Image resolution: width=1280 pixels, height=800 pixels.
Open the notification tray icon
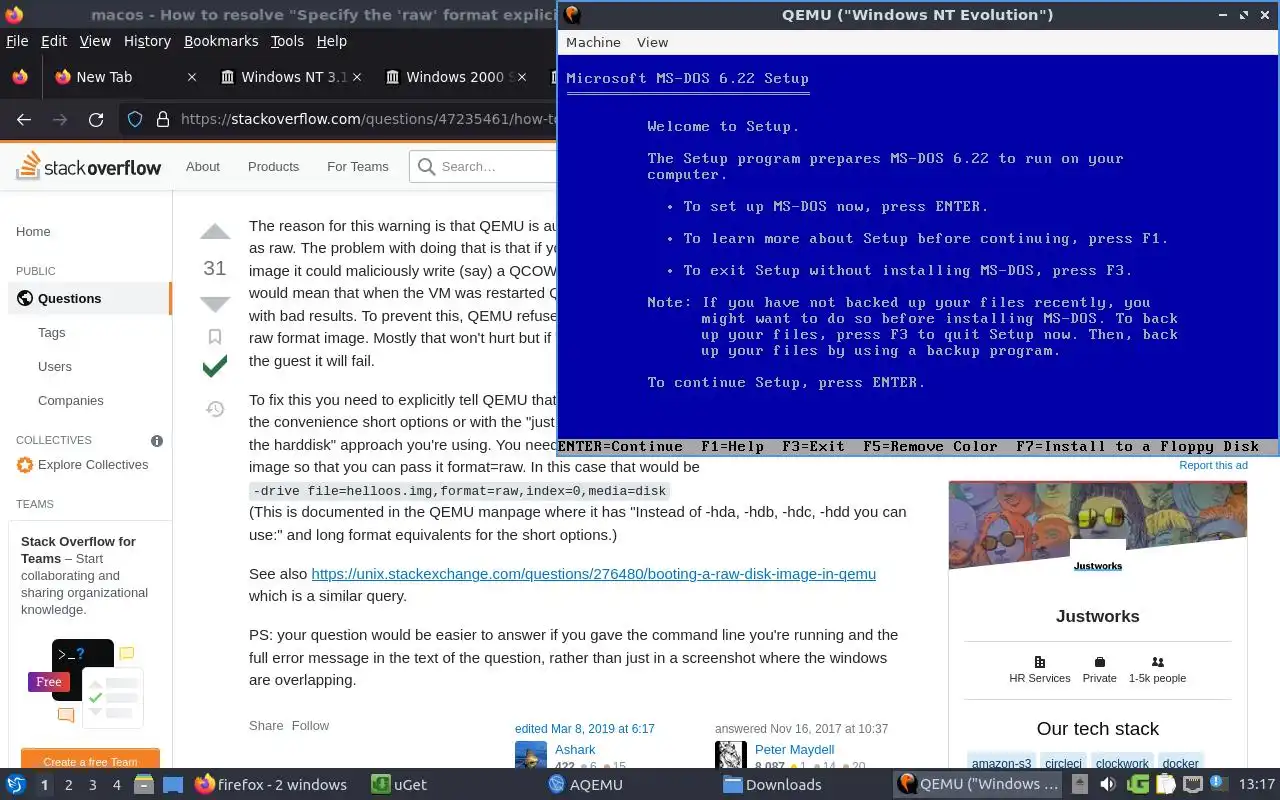(1218, 784)
